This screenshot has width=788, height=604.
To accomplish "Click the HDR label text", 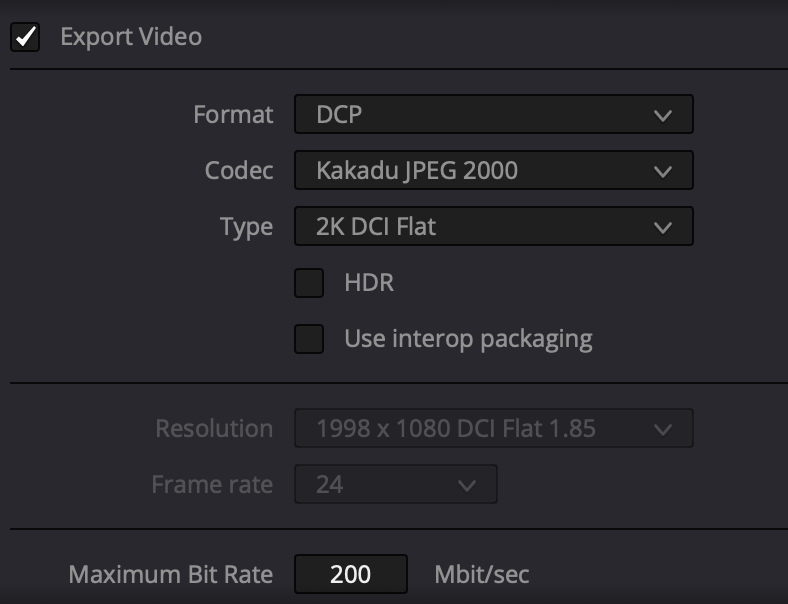I will click(369, 282).
